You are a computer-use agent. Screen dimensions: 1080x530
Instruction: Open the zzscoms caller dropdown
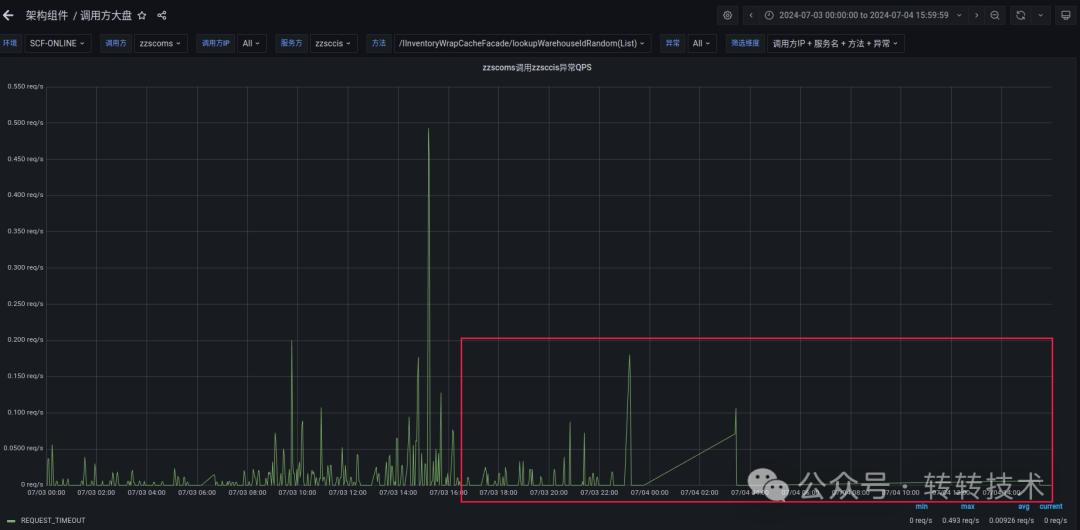point(160,43)
